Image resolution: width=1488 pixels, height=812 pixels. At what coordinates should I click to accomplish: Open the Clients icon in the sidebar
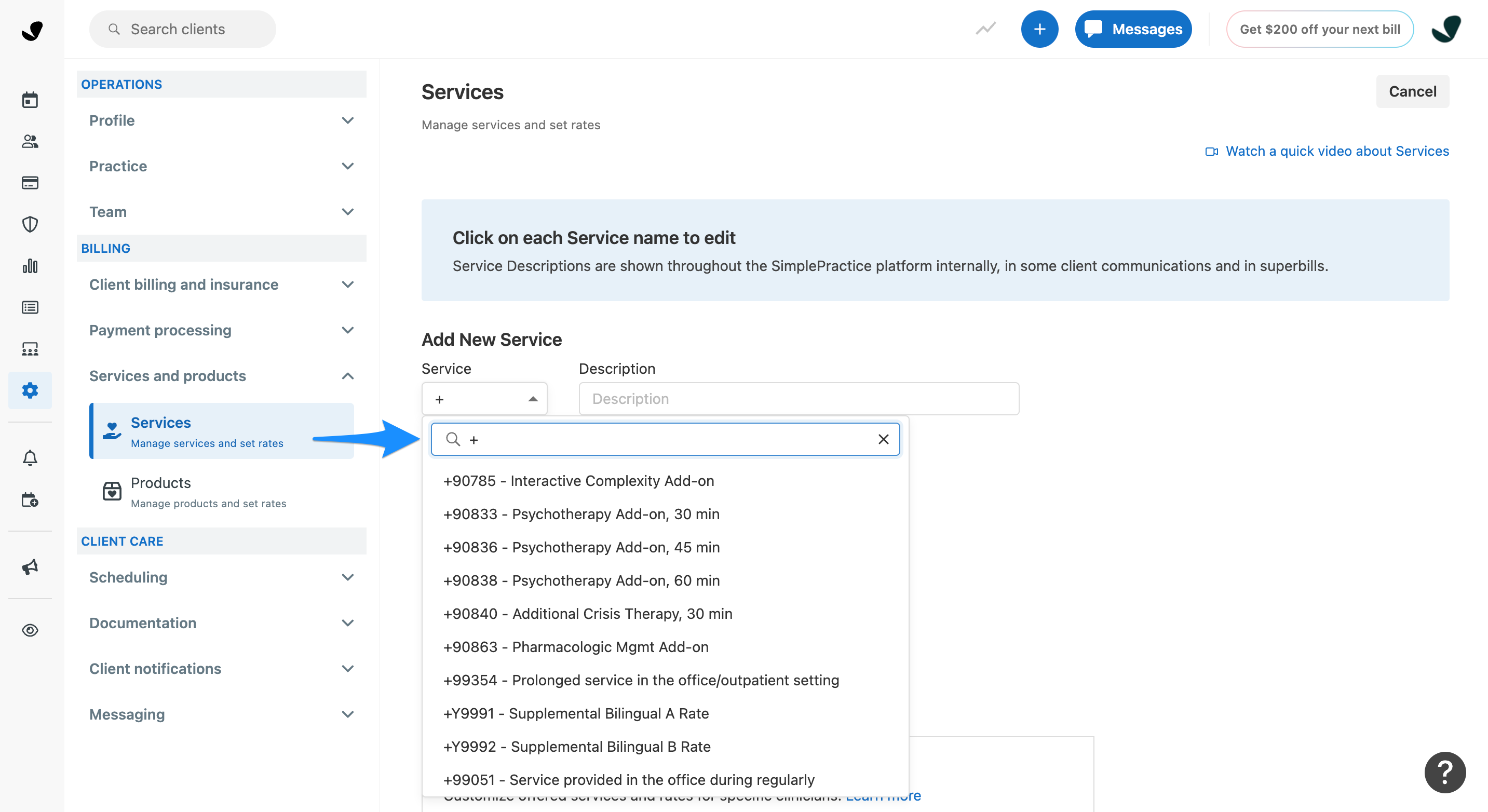pos(30,141)
